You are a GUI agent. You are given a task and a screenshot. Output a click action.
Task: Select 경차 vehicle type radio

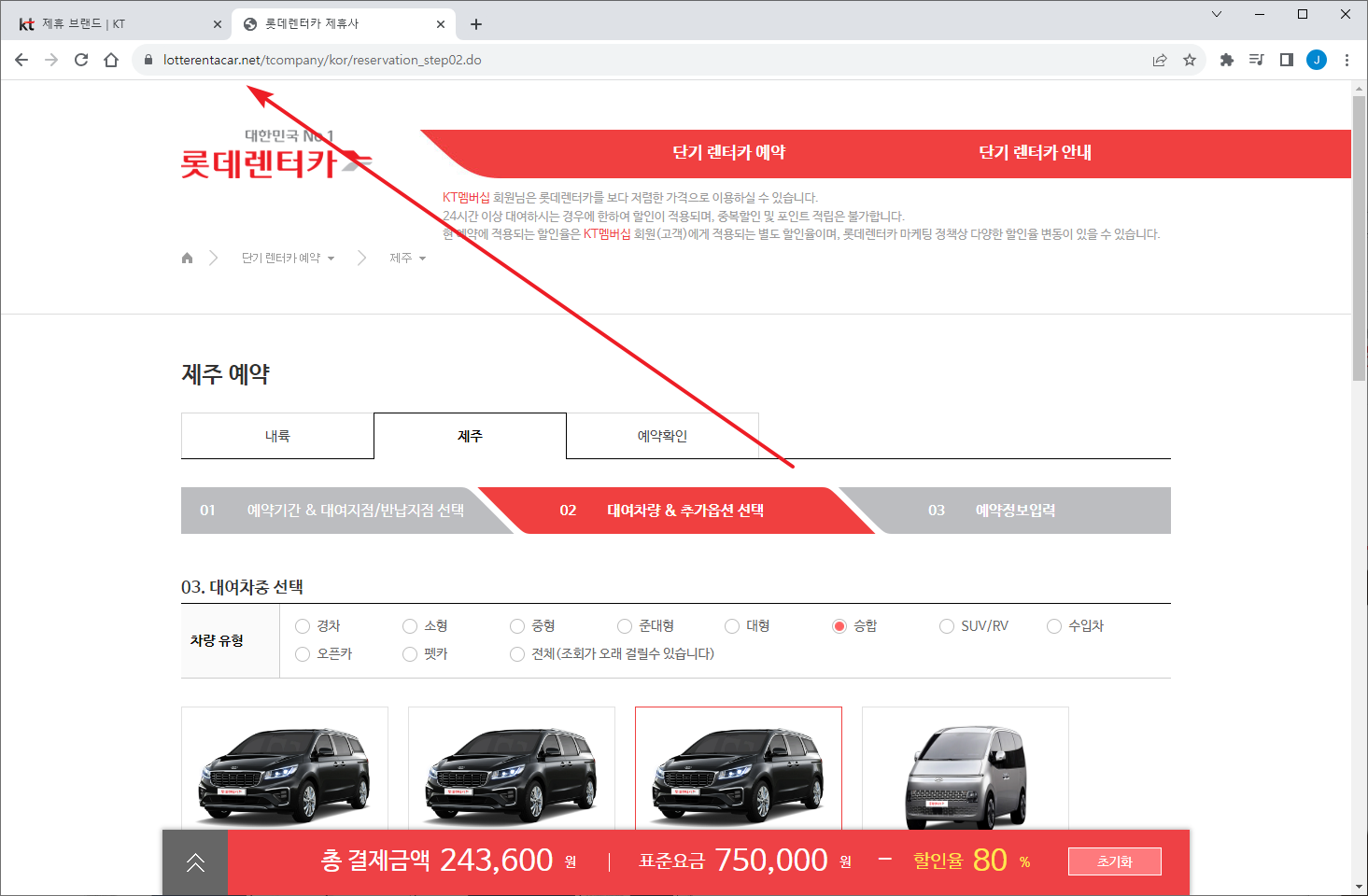(x=303, y=626)
